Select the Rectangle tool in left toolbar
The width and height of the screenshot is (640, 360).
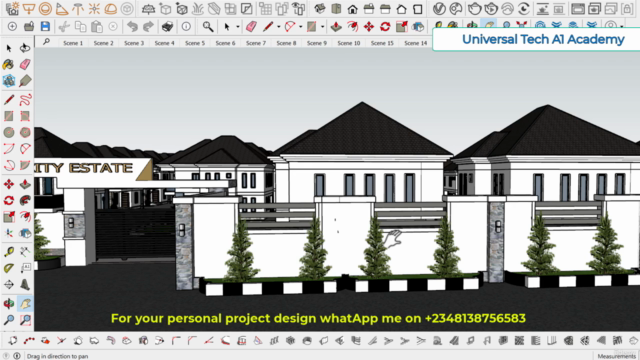(x=9, y=116)
